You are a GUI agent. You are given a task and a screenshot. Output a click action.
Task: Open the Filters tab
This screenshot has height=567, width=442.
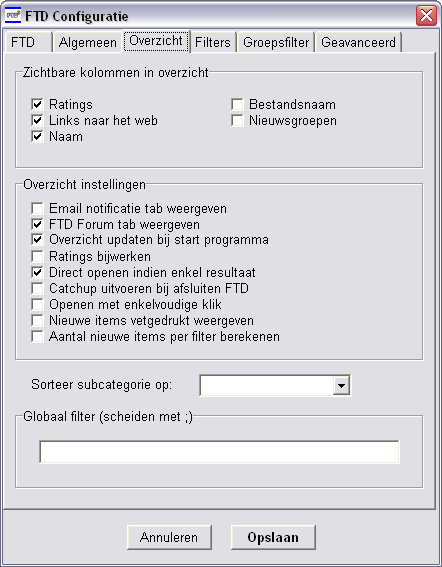213,42
